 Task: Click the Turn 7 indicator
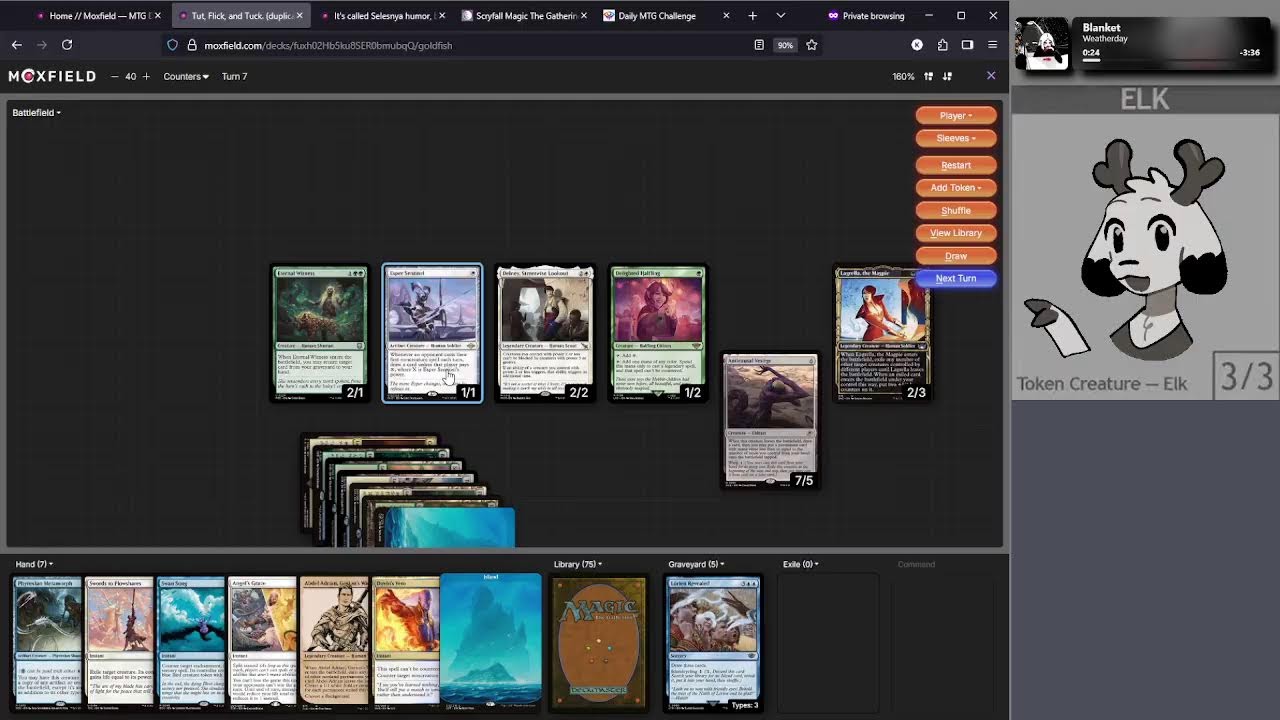coord(234,76)
